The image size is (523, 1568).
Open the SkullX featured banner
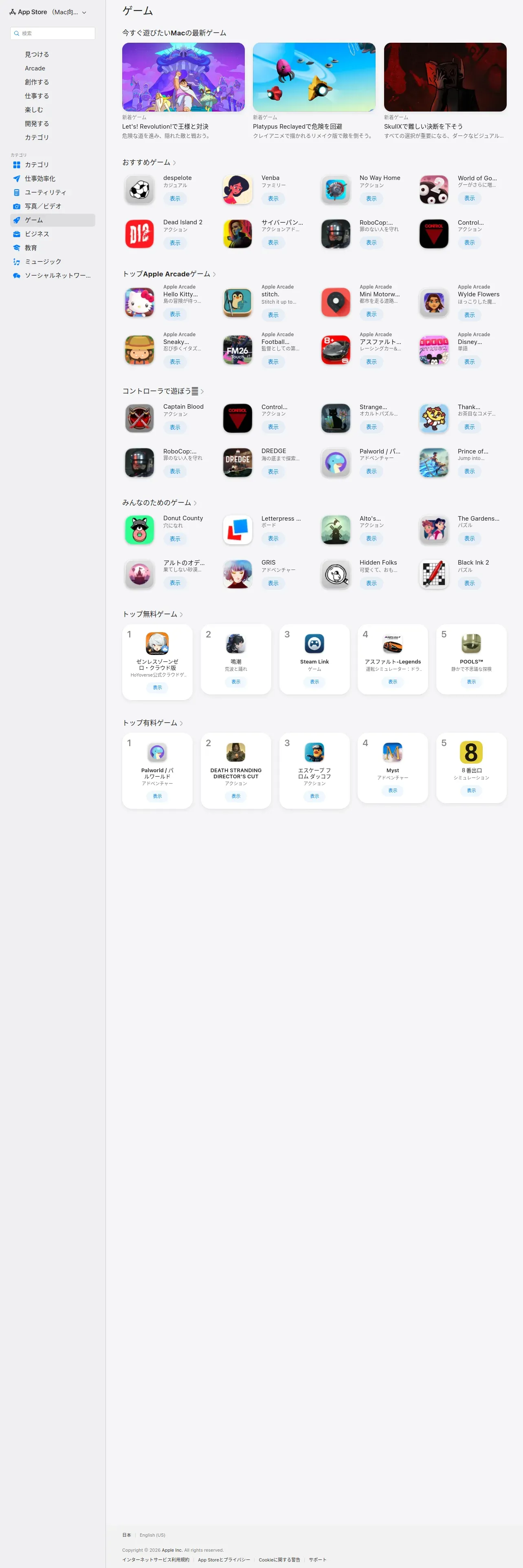click(445, 77)
